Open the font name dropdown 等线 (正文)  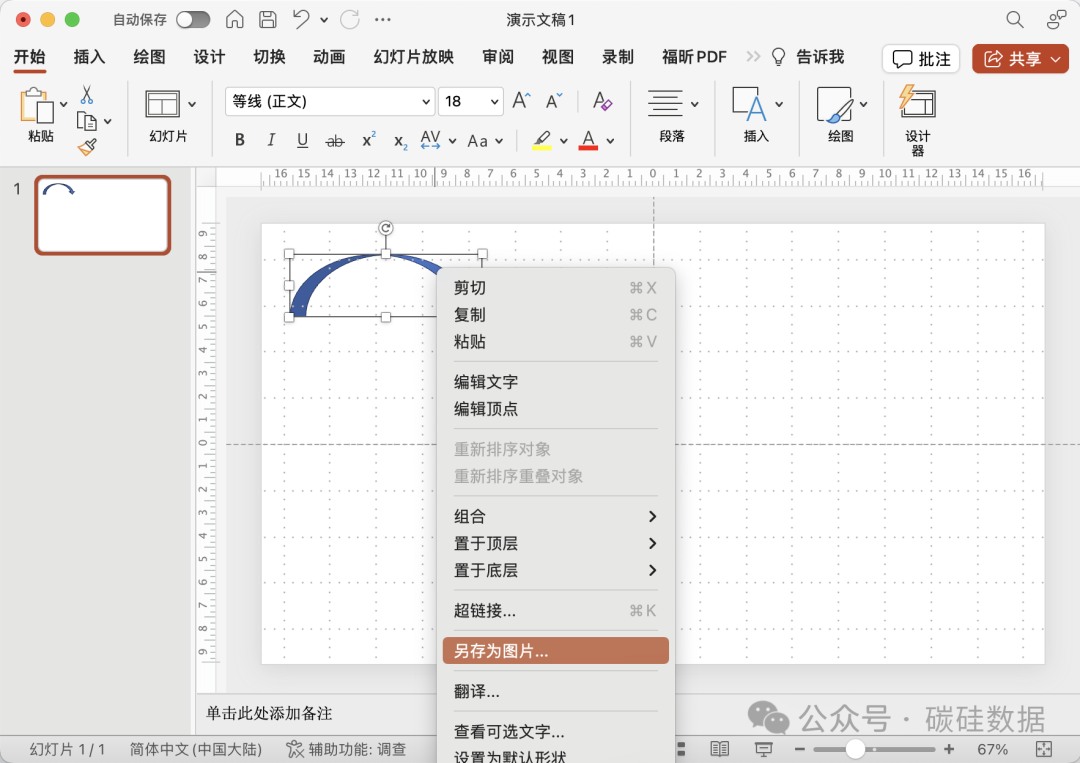(x=330, y=101)
